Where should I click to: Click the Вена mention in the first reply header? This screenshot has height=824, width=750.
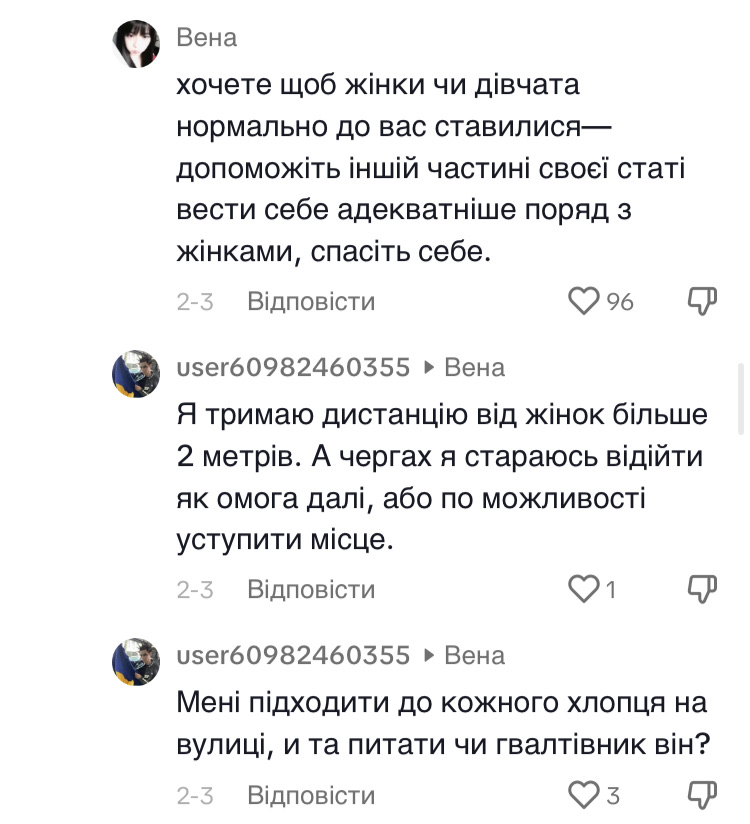(474, 367)
